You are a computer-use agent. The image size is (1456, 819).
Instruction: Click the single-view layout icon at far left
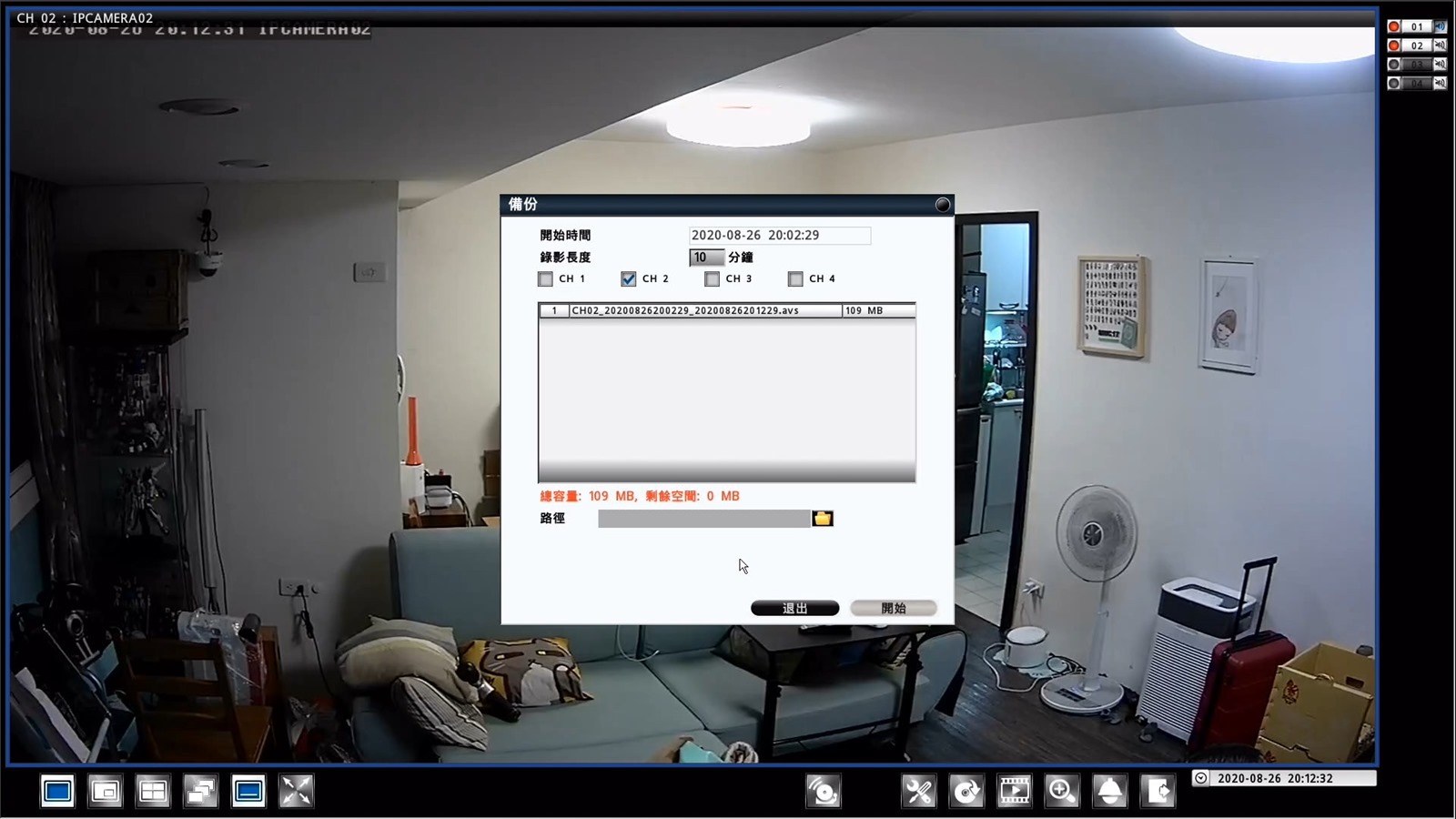pos(57,792)
